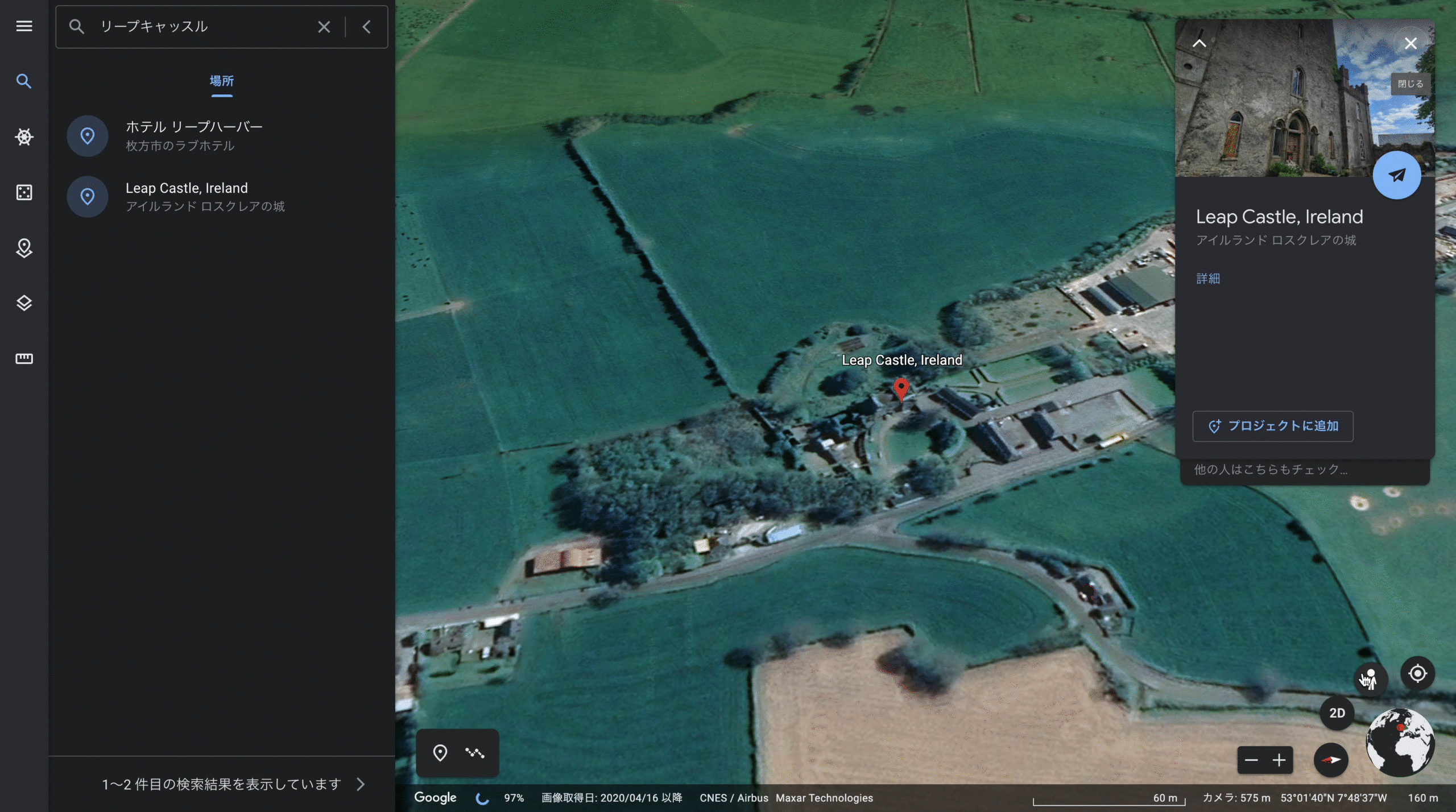Open the Voyager ship wheel icon
This screenshot has width=1456, height=812.
(24, 136)
